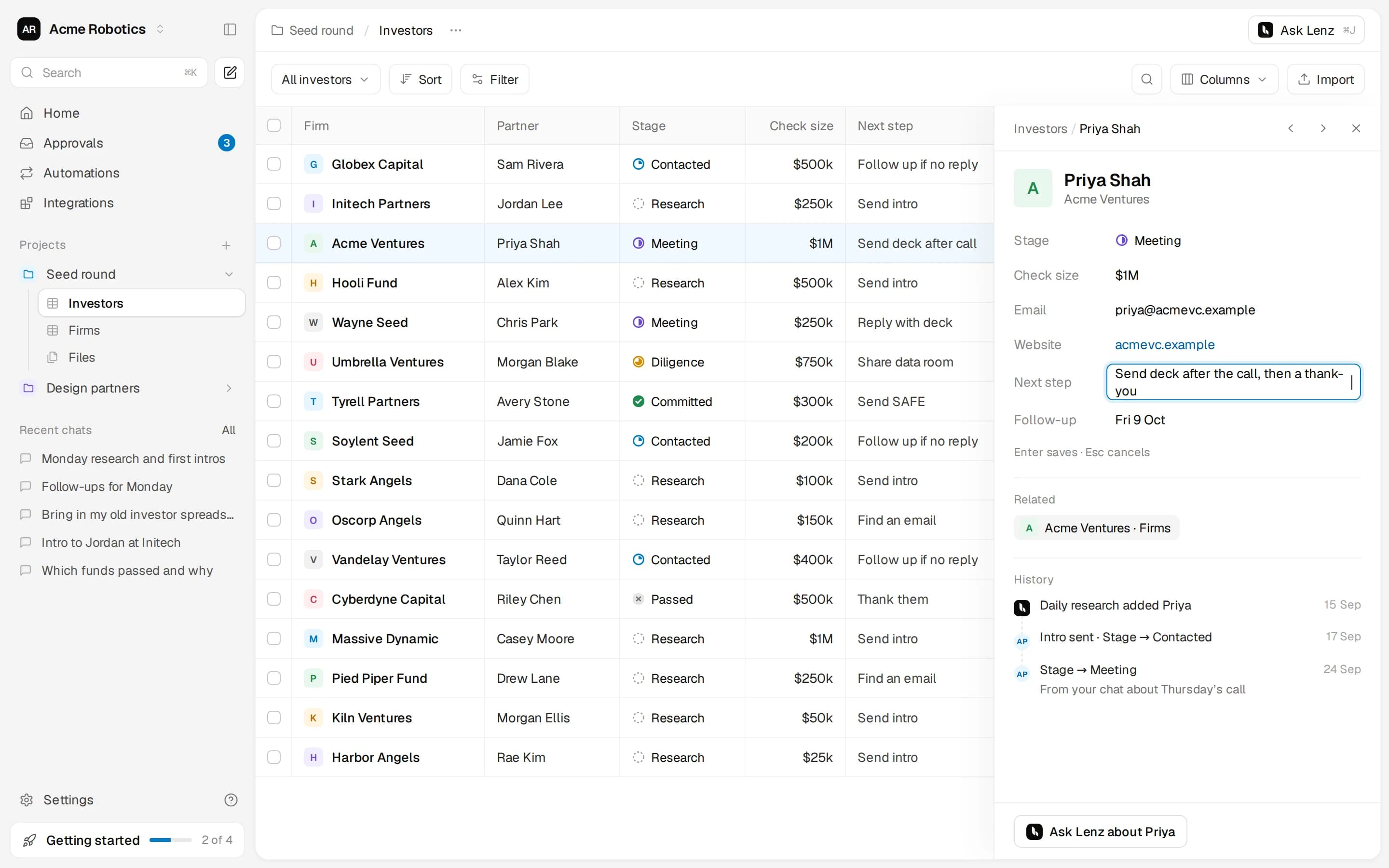The width and height of the screenshot is (1389, 868).
Task: Open help question mark icon
Action: (231, 800)
